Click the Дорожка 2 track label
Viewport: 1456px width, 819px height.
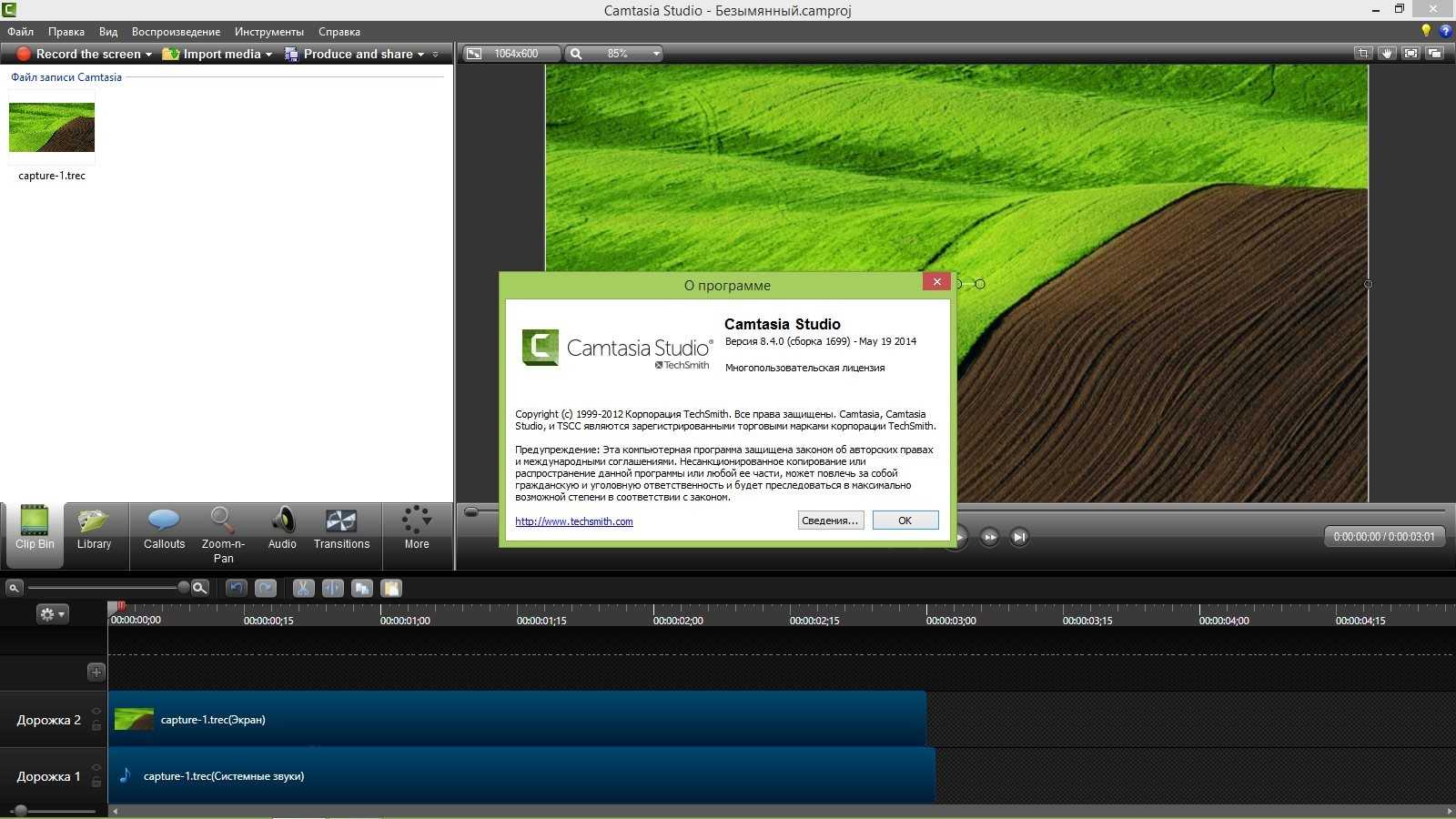pos(49,720)
